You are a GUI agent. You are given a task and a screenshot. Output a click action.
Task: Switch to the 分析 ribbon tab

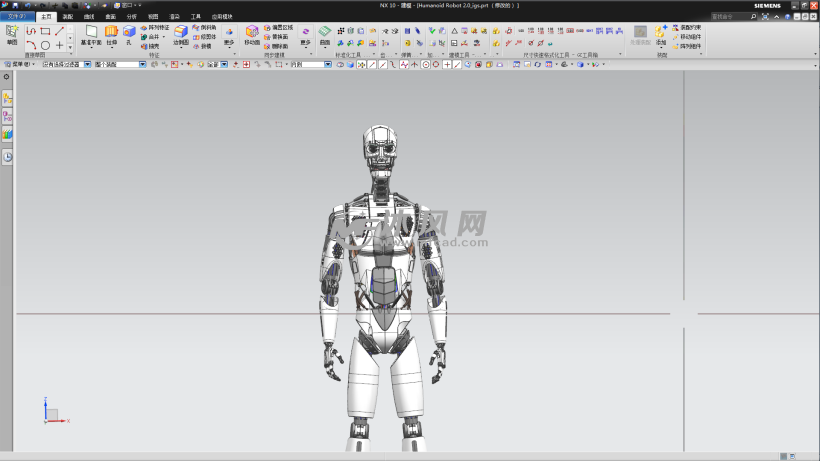click(131, 17)
